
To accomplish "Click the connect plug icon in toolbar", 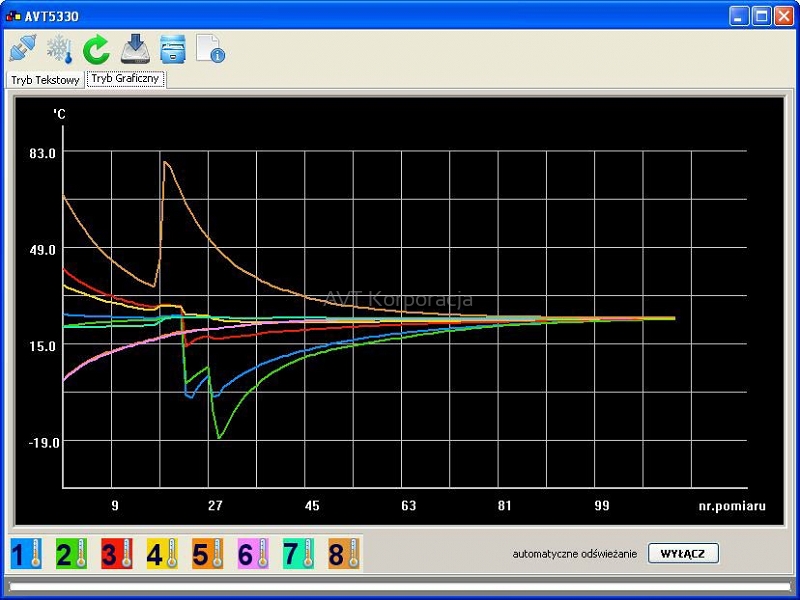I will coord(23,49).
